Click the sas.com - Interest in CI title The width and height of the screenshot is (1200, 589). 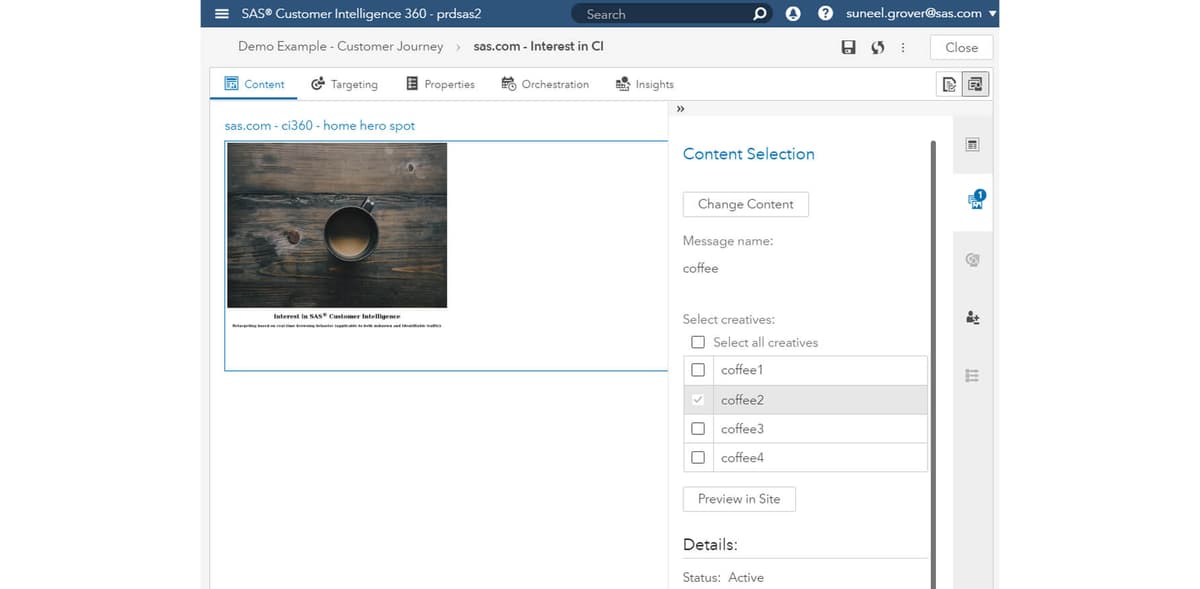pos(538,46)
